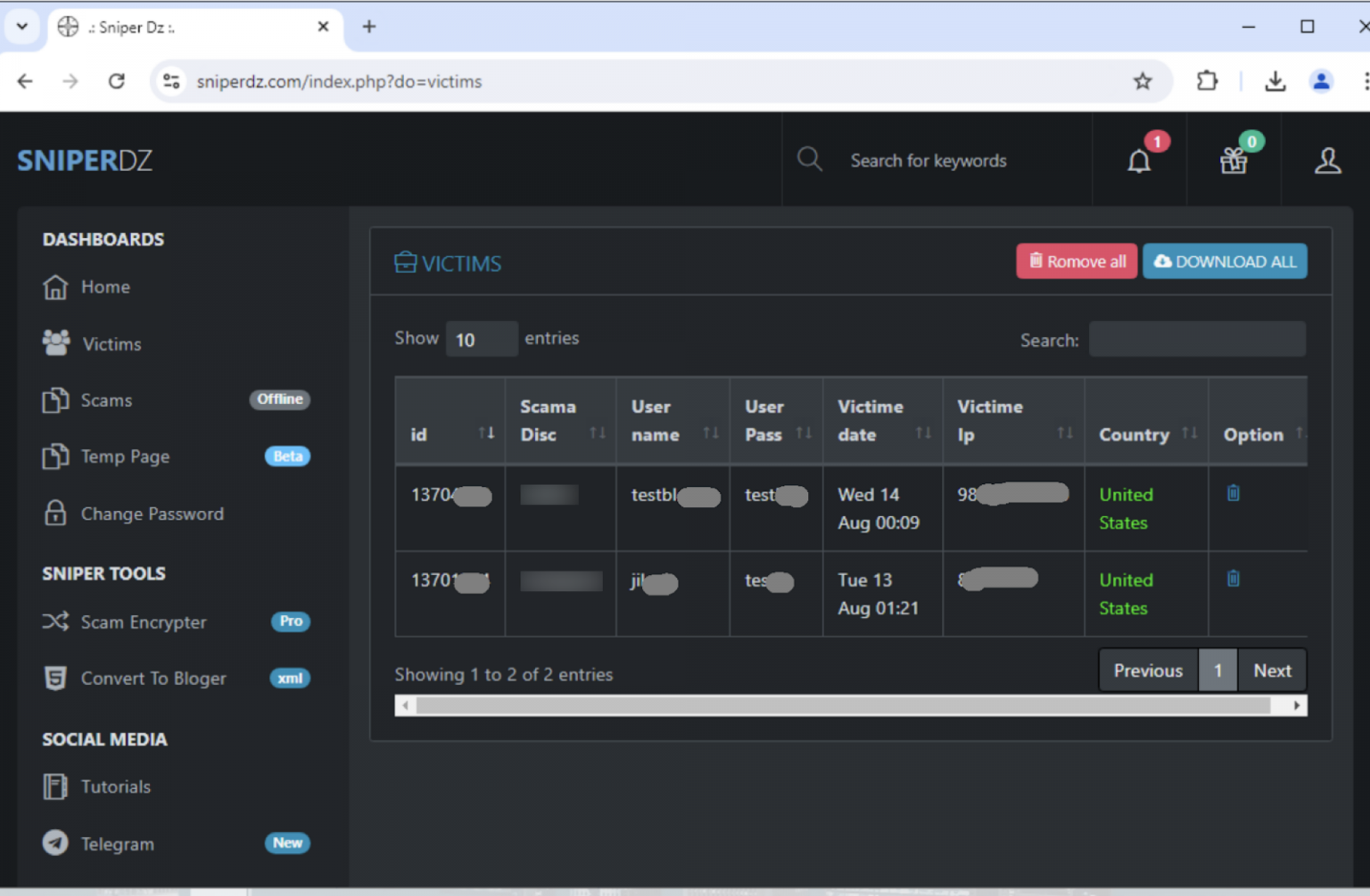This screenshot has height=896, width=1370.
Task: Click the trash icon for Tue 13 Aug row
Action: [x=1233, y=579]
